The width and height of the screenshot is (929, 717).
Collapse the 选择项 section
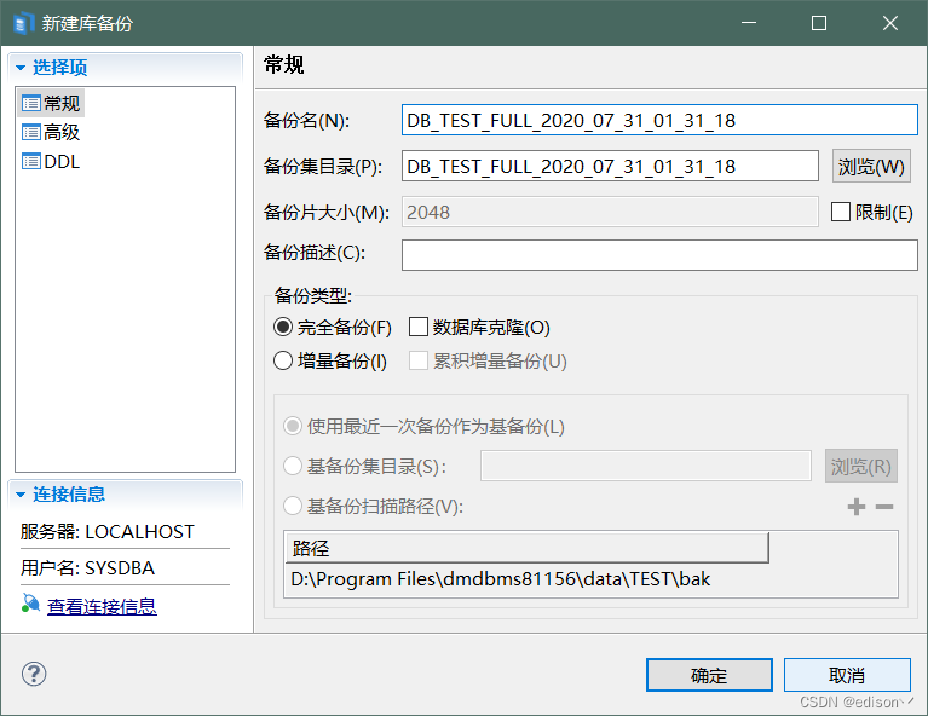coord(21,68)
